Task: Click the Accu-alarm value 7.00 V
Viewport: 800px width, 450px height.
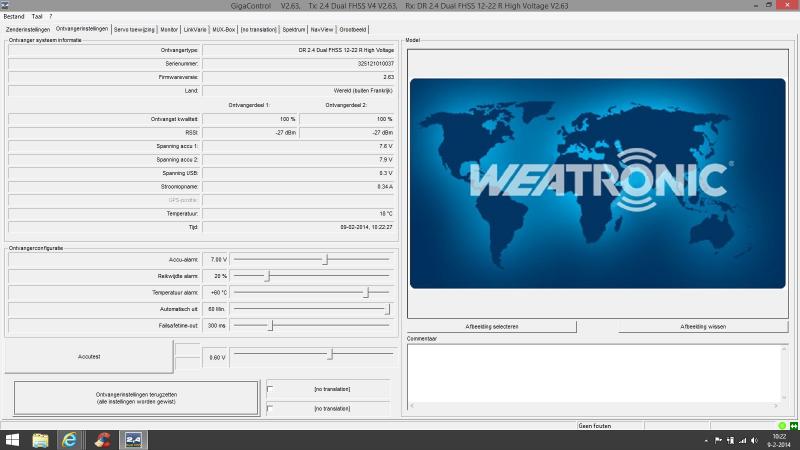Action: point(215,260)
